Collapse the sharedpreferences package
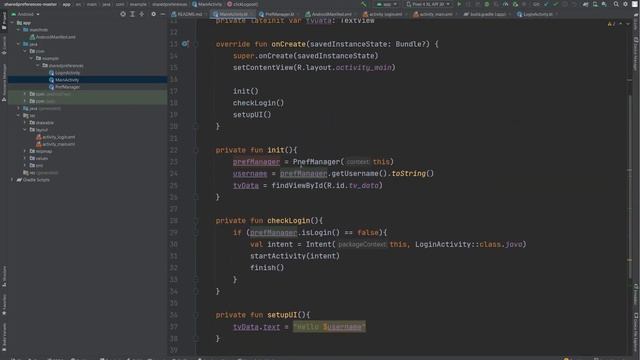The width and height of the screenshot is (640, 360). [x=38, y=65]
